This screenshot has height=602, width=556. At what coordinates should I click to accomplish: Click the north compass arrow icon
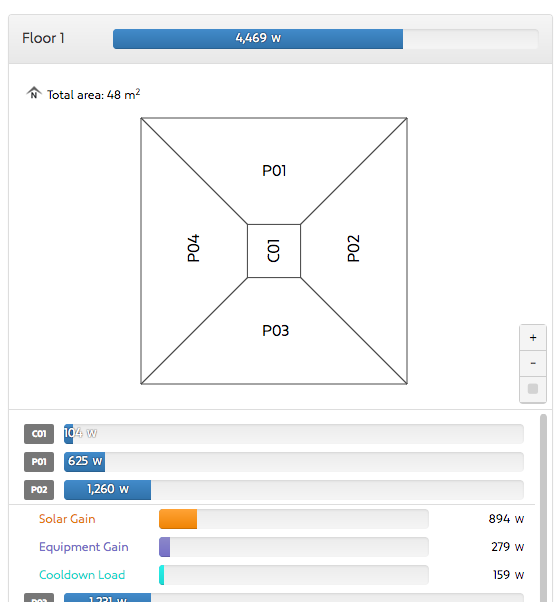34,93
